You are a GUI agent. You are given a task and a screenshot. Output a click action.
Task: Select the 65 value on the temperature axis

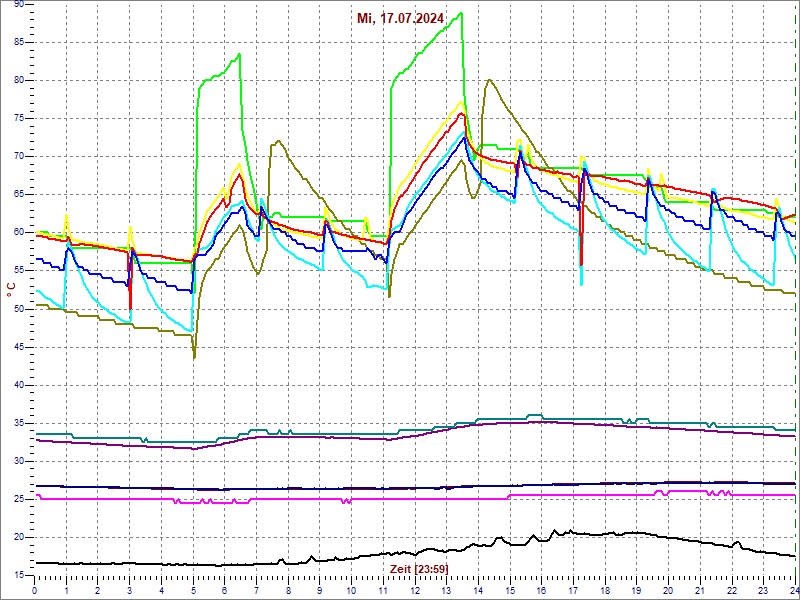click(18, 195)
